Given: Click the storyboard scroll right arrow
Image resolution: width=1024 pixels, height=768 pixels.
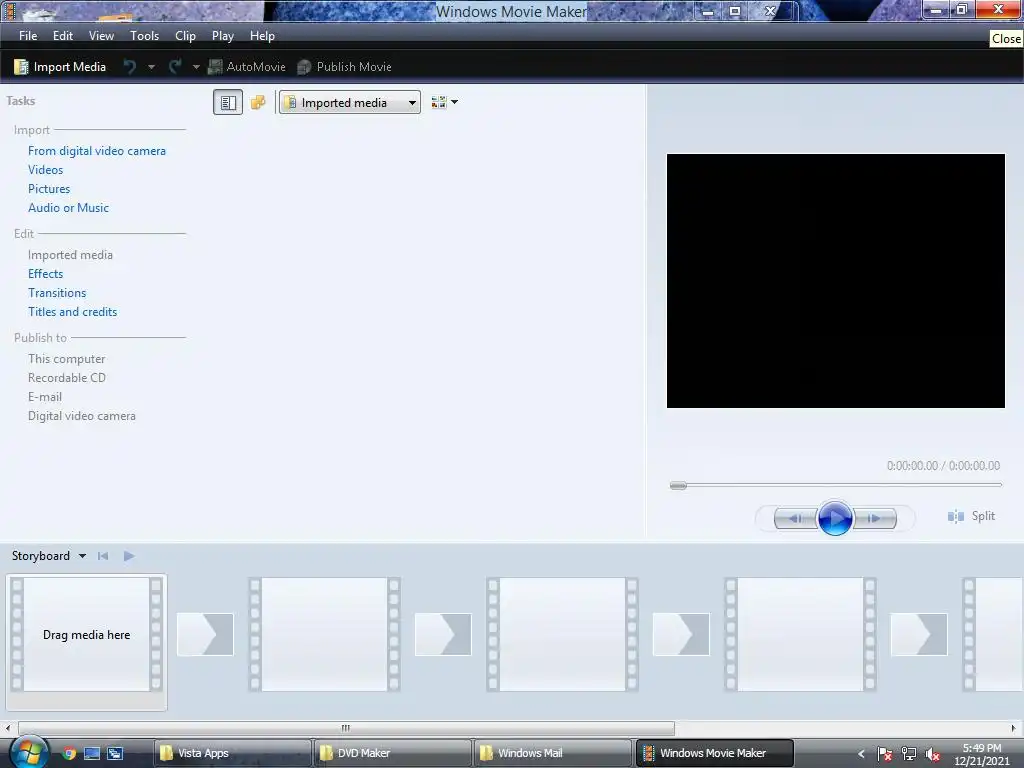Looking at the screenshot, I should [x=1014, y=728].
